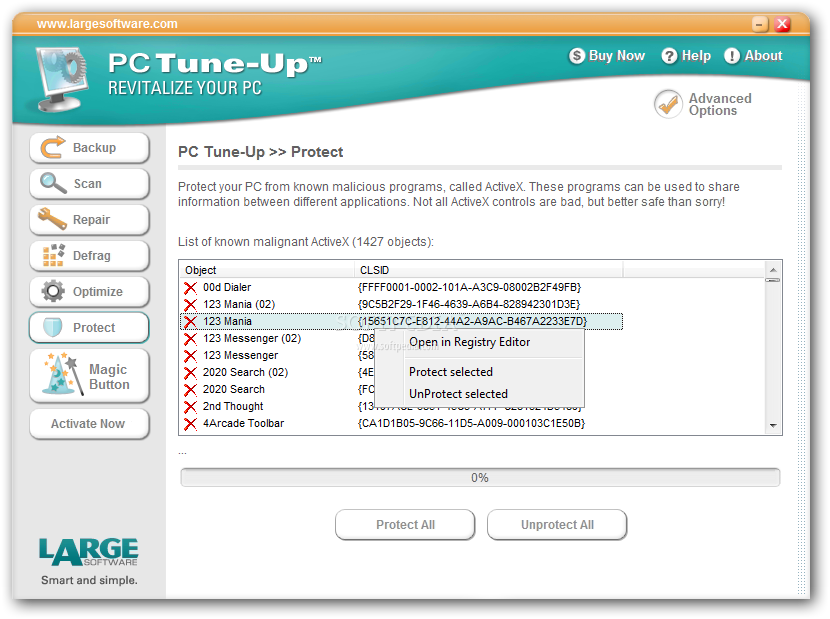Select the 123 Messenger row
Image resolution: width=830 pixels, height=619 pixels.
pos(277,355)
